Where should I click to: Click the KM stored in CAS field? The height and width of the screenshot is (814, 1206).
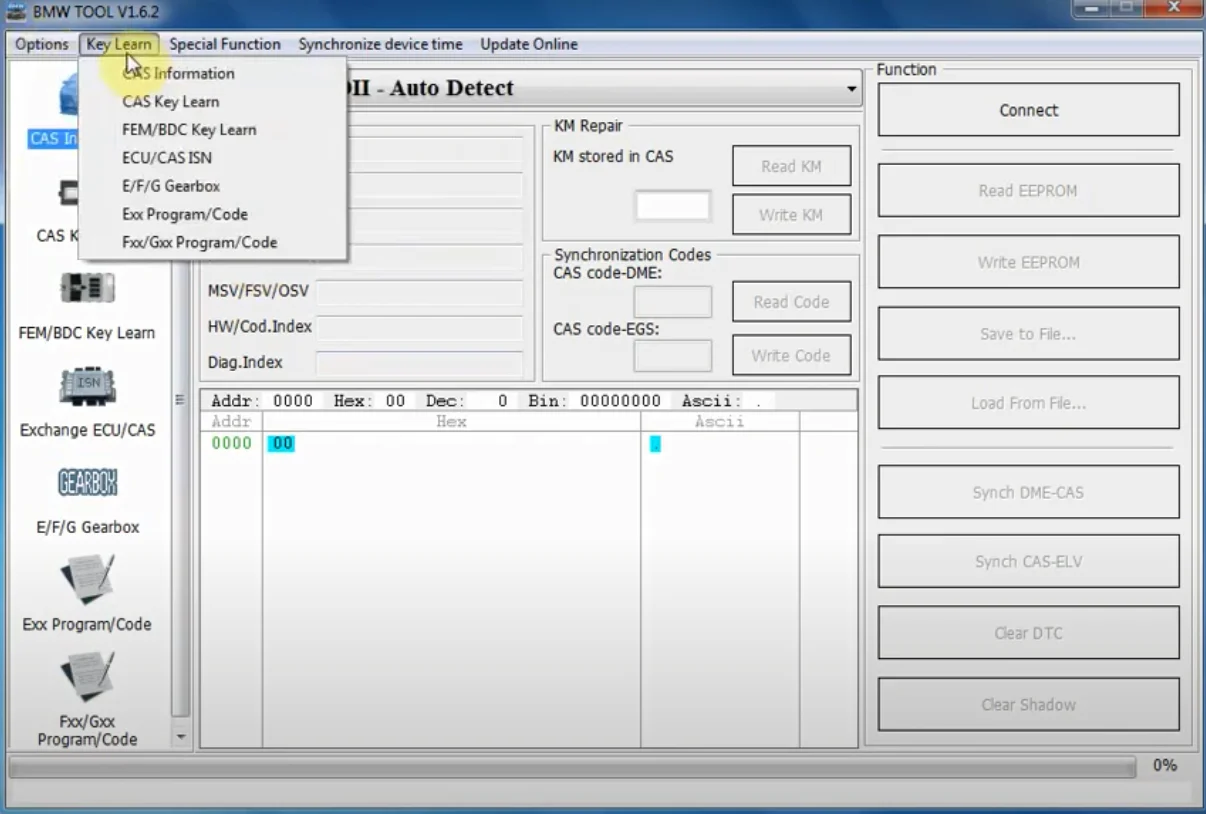point(673,206)
